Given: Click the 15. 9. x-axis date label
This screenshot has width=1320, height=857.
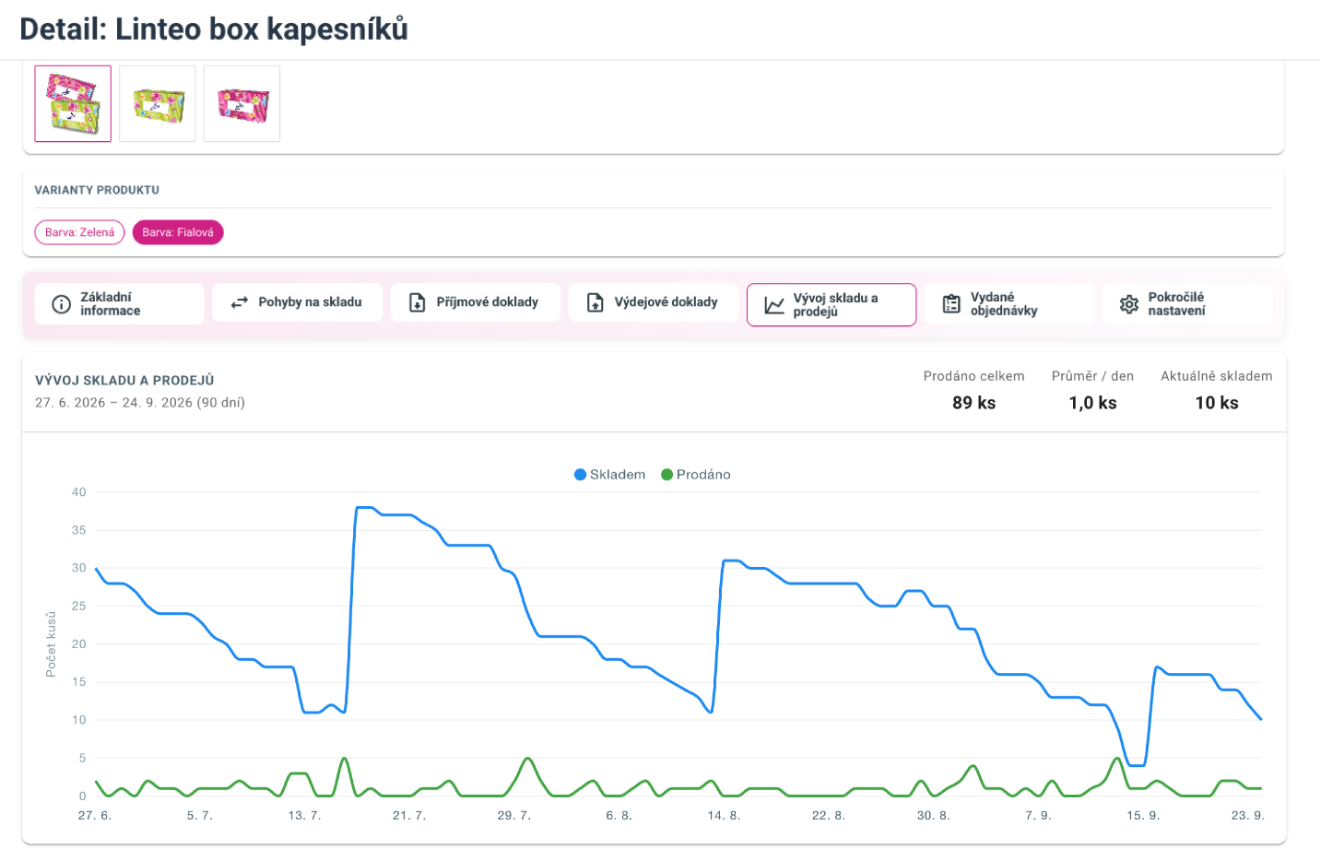Looking at the screenshot, I should (x=1143, y=816).
